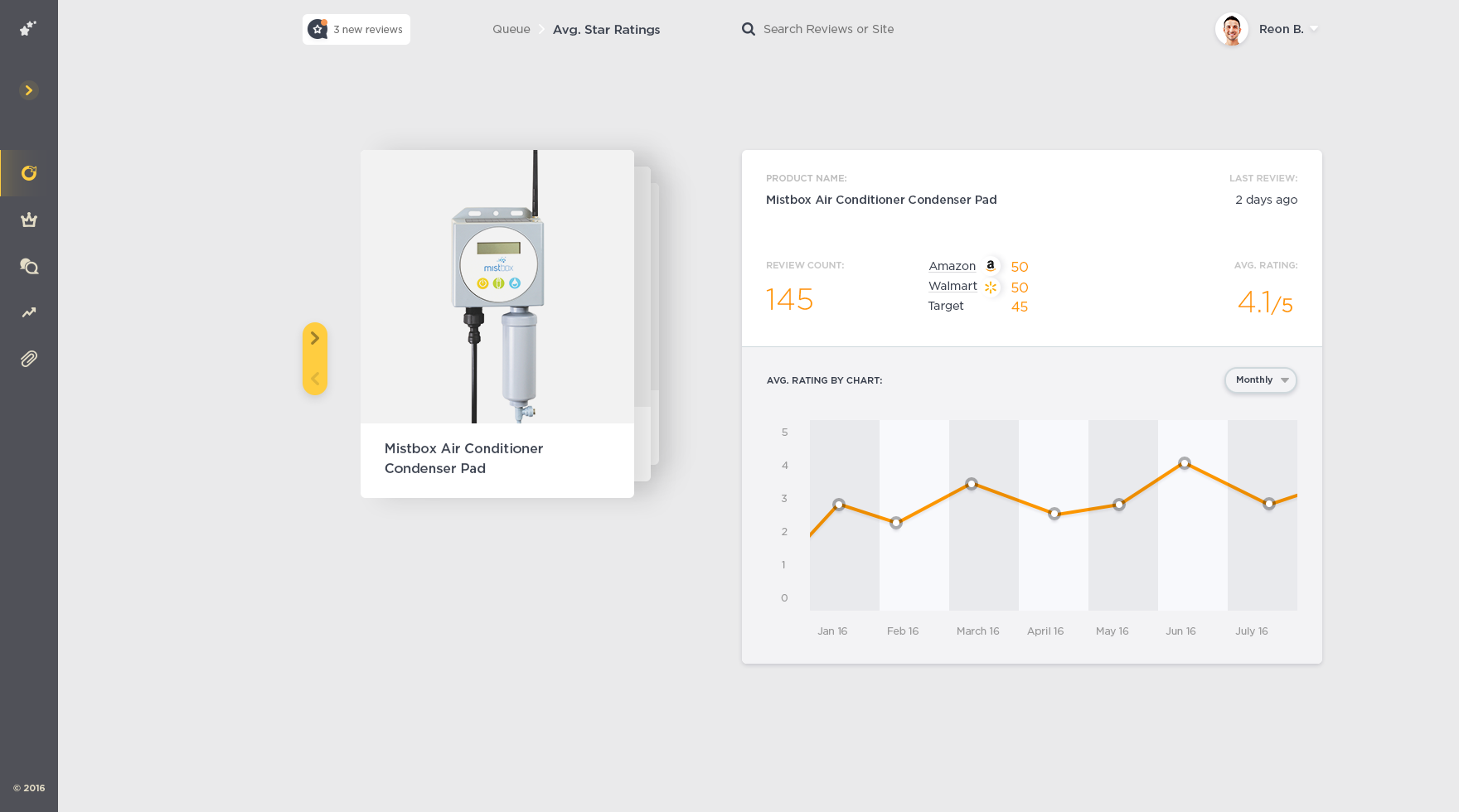
Task: Click the Jan 16 chart data point
Action: click(839, 505)
